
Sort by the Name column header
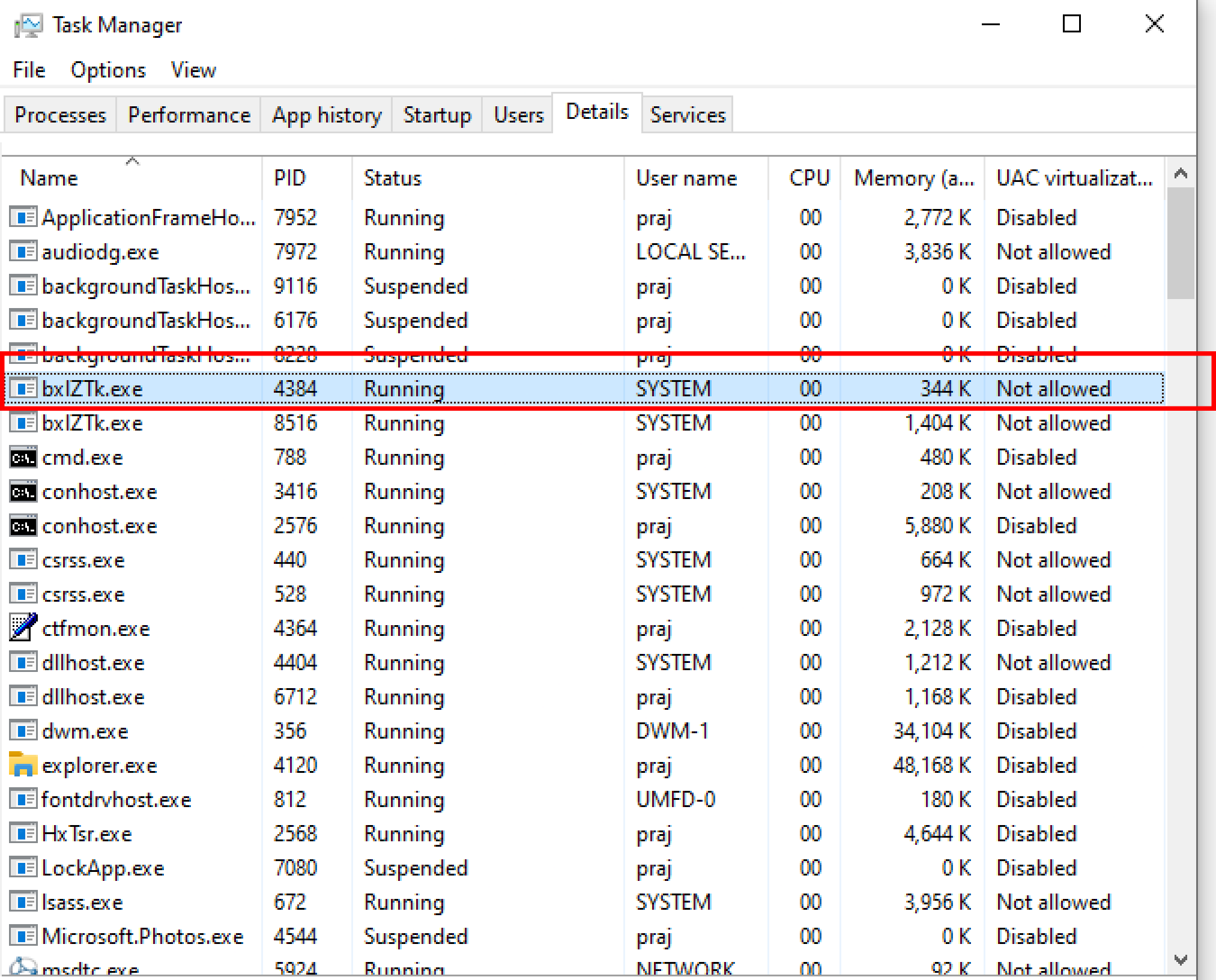(x=132, y=178)
